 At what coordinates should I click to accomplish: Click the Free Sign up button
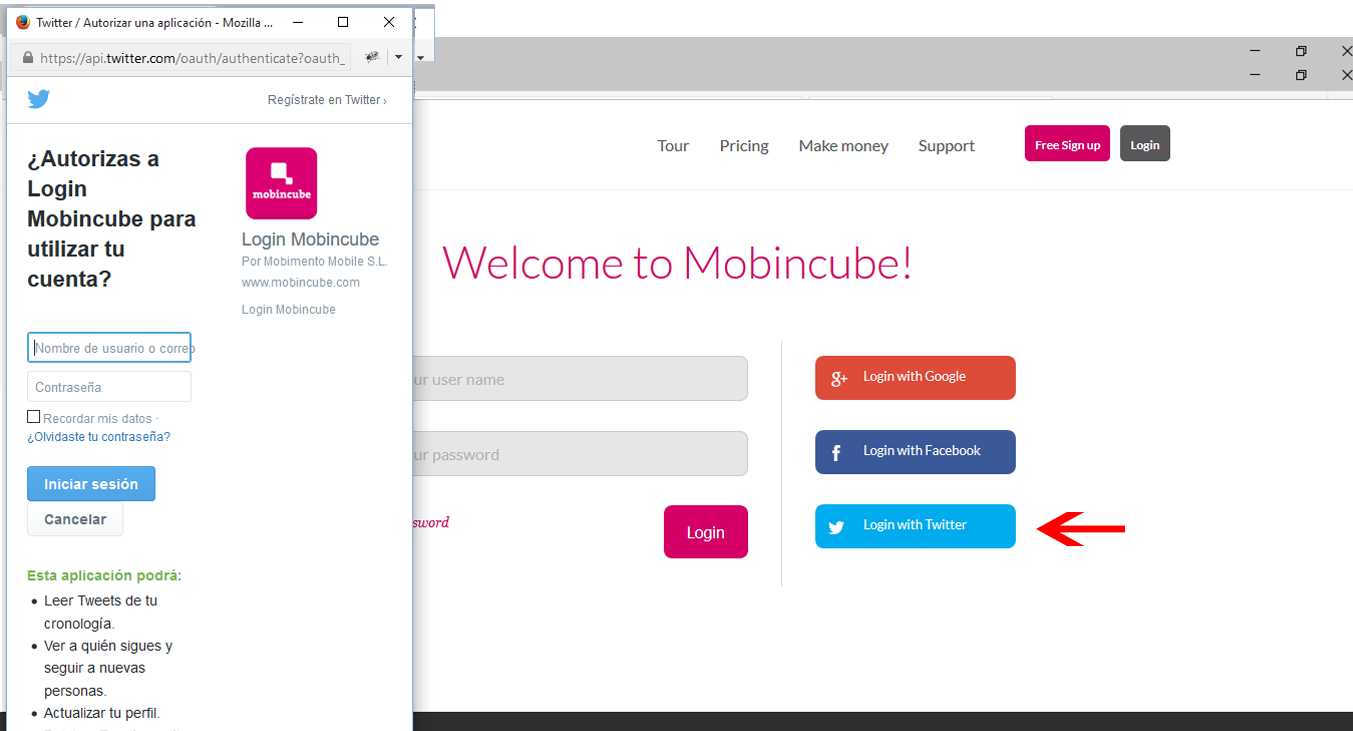tap(1067, 144)
